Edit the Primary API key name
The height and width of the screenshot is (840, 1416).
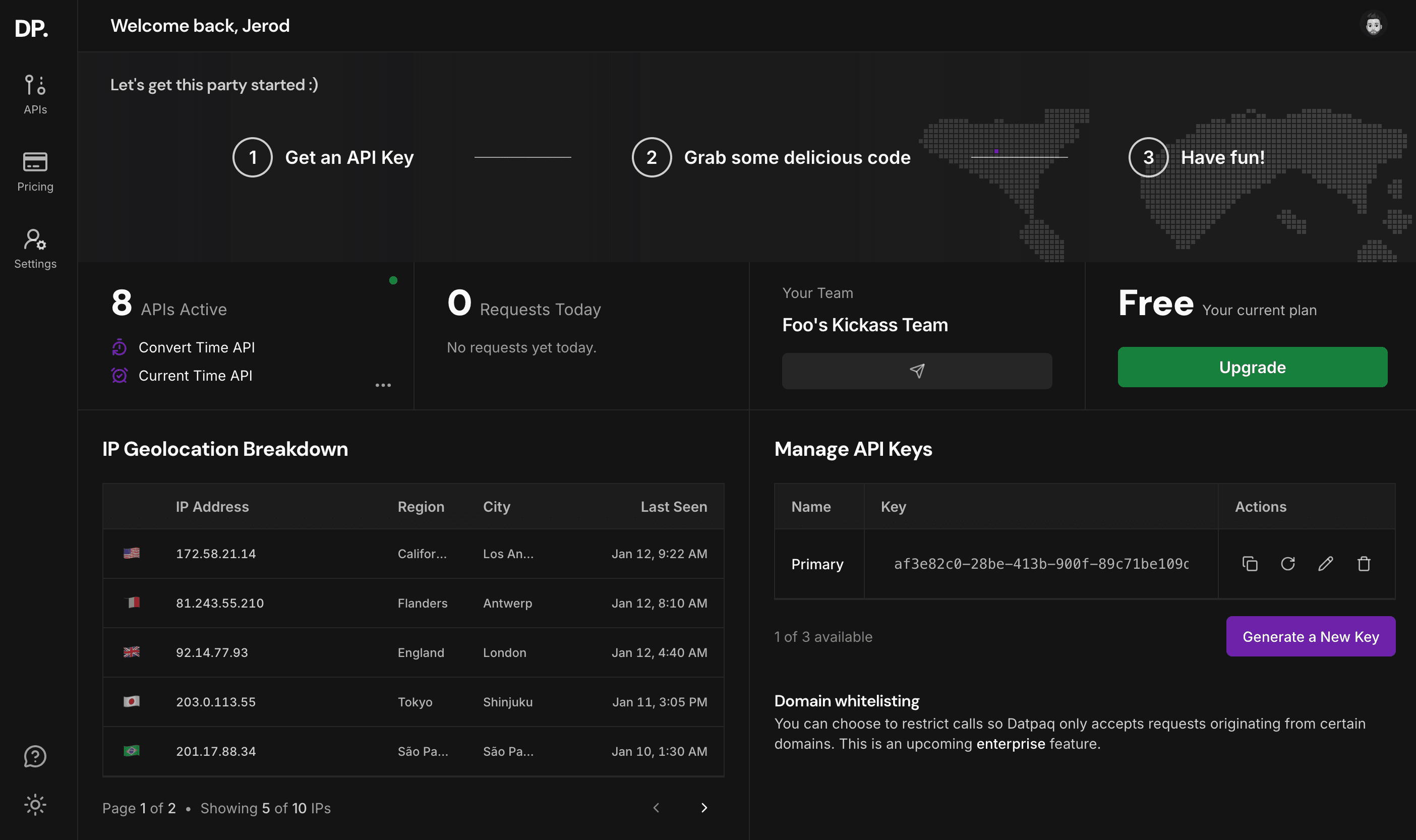point(1325,564)
